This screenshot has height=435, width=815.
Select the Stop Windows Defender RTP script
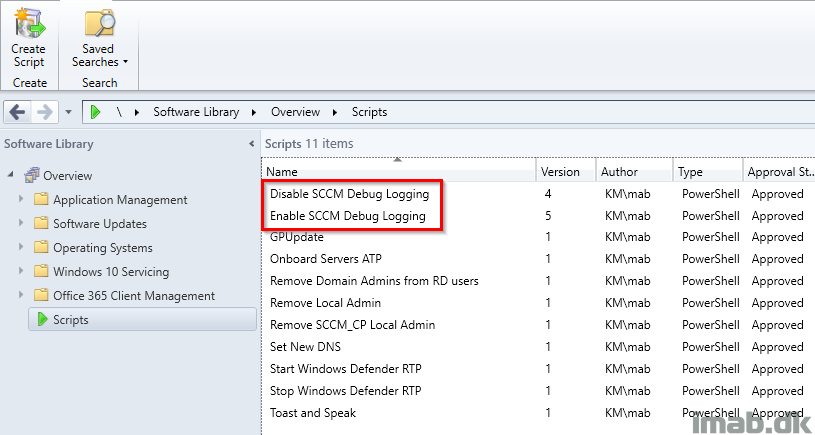(x=346, y=390)
